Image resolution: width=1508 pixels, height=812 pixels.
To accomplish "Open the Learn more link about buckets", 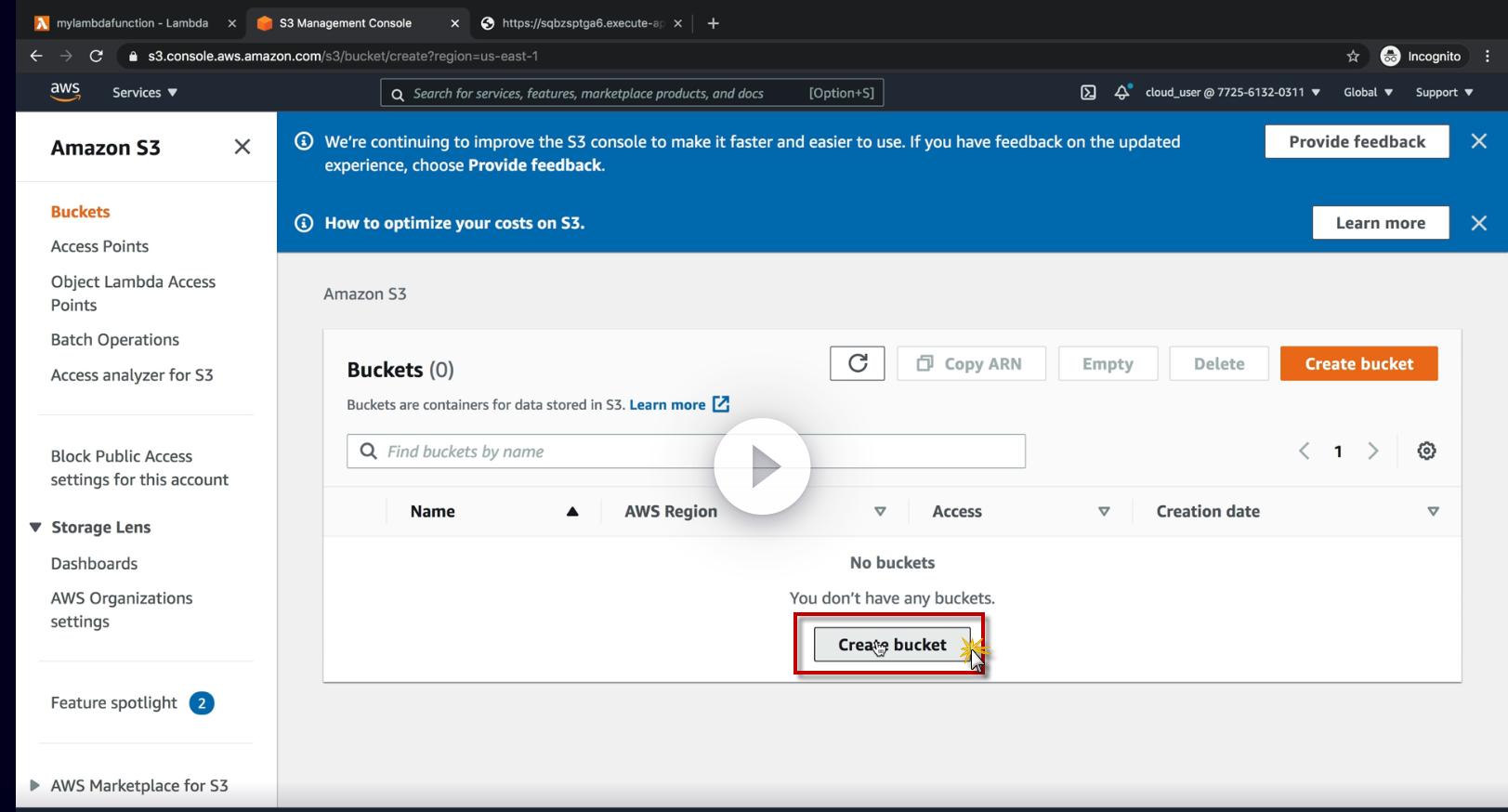I will (x=667, y=405).
